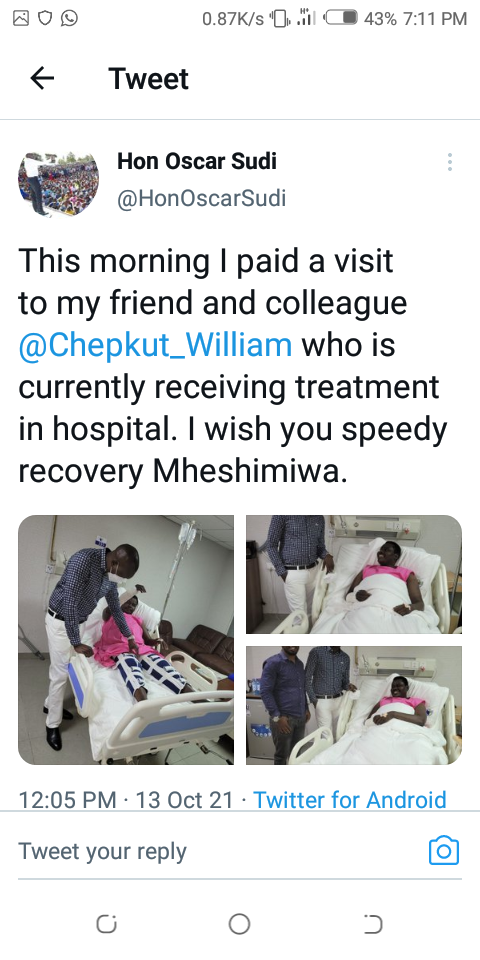Screen dimensions: 480x960
Task: Tap the shield icon in status bar
Action: tap(45, 18)
